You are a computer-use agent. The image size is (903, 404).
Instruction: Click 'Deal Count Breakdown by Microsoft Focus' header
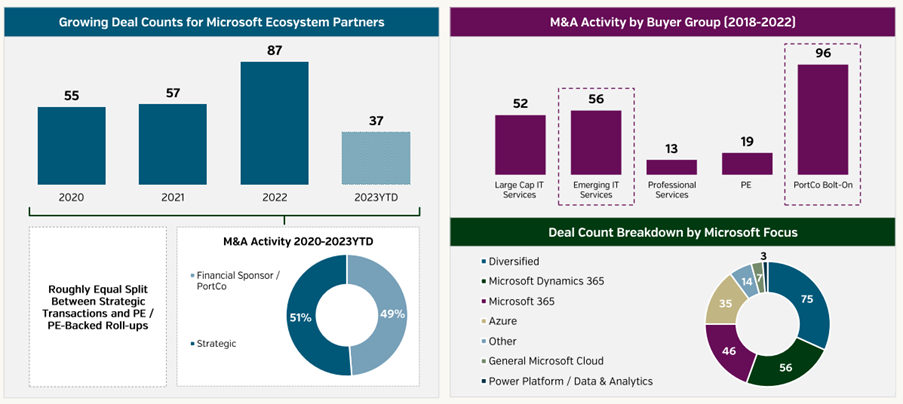[672, 233]
